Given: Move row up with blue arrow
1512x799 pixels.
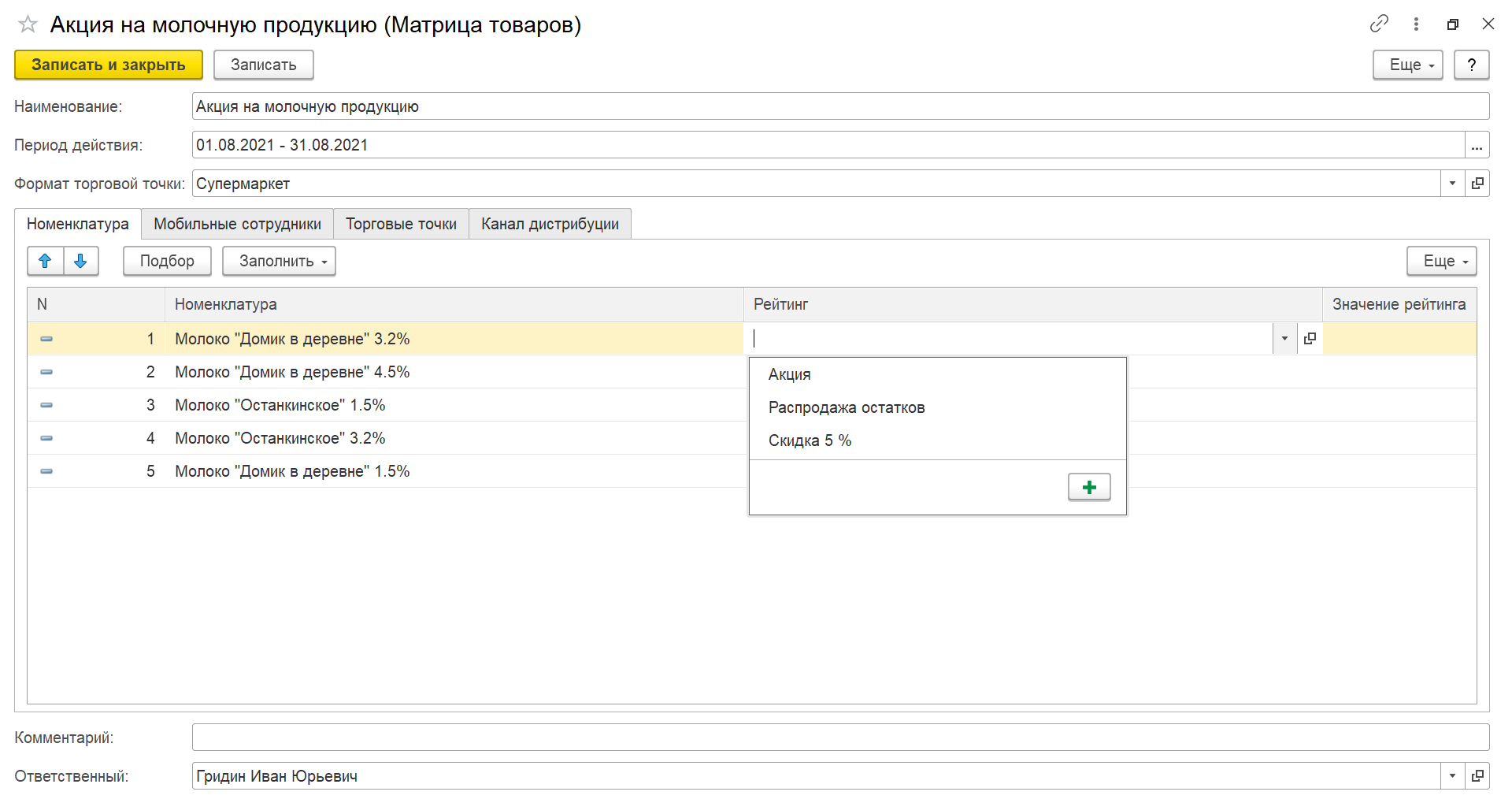Looking at the screenshot, I should [45, 261].
